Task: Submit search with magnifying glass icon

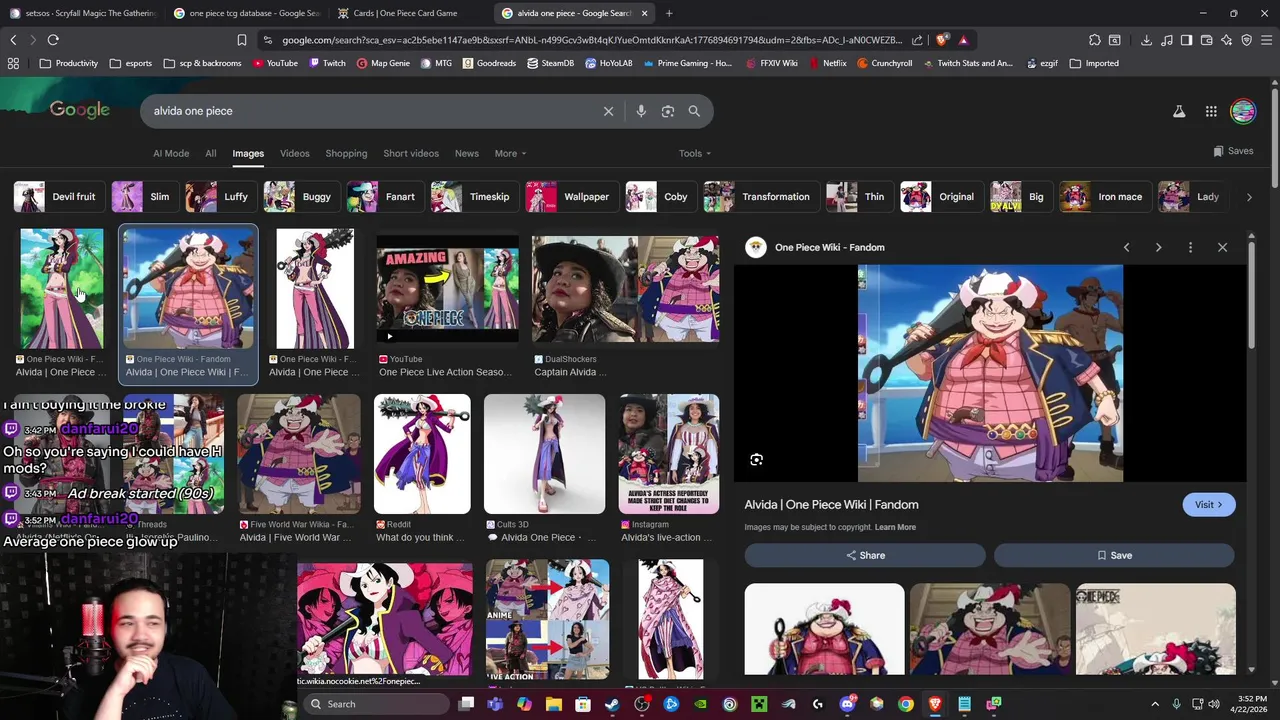Action: pyautogui.click(x=694, y=111)
